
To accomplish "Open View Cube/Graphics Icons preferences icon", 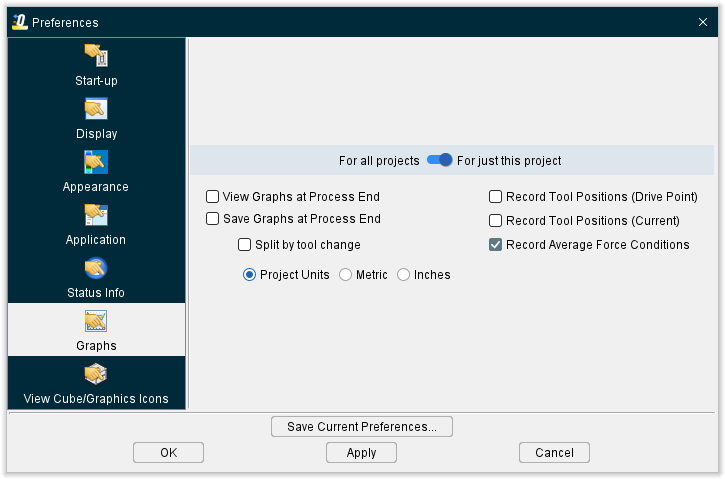I will click(96, 374).
